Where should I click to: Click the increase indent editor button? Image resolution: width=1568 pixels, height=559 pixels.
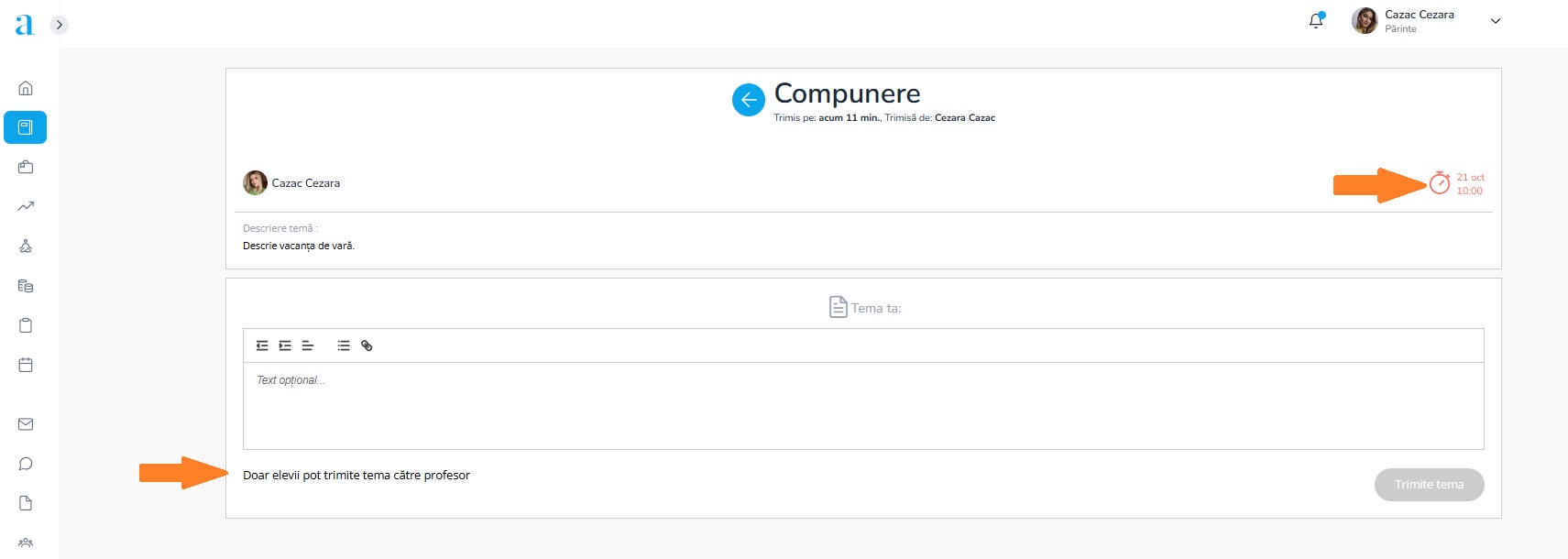coord(285,345)
